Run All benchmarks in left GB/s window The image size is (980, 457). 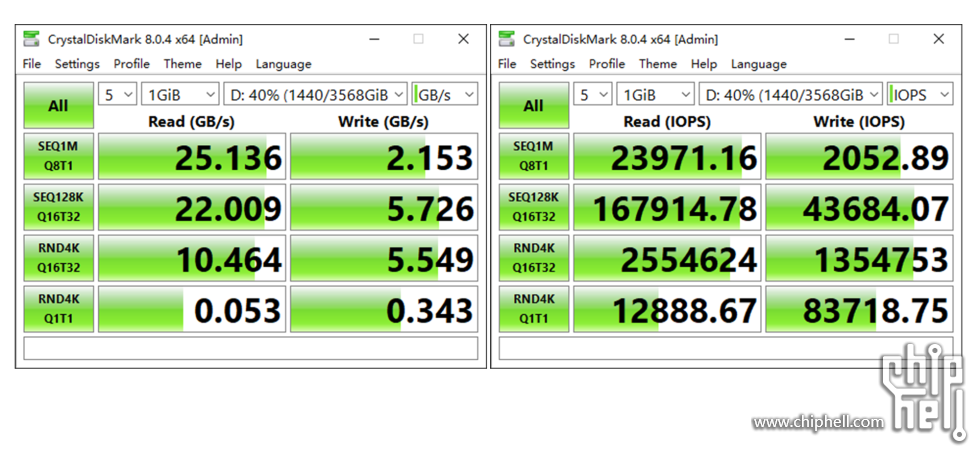click(x=59, y=106)
